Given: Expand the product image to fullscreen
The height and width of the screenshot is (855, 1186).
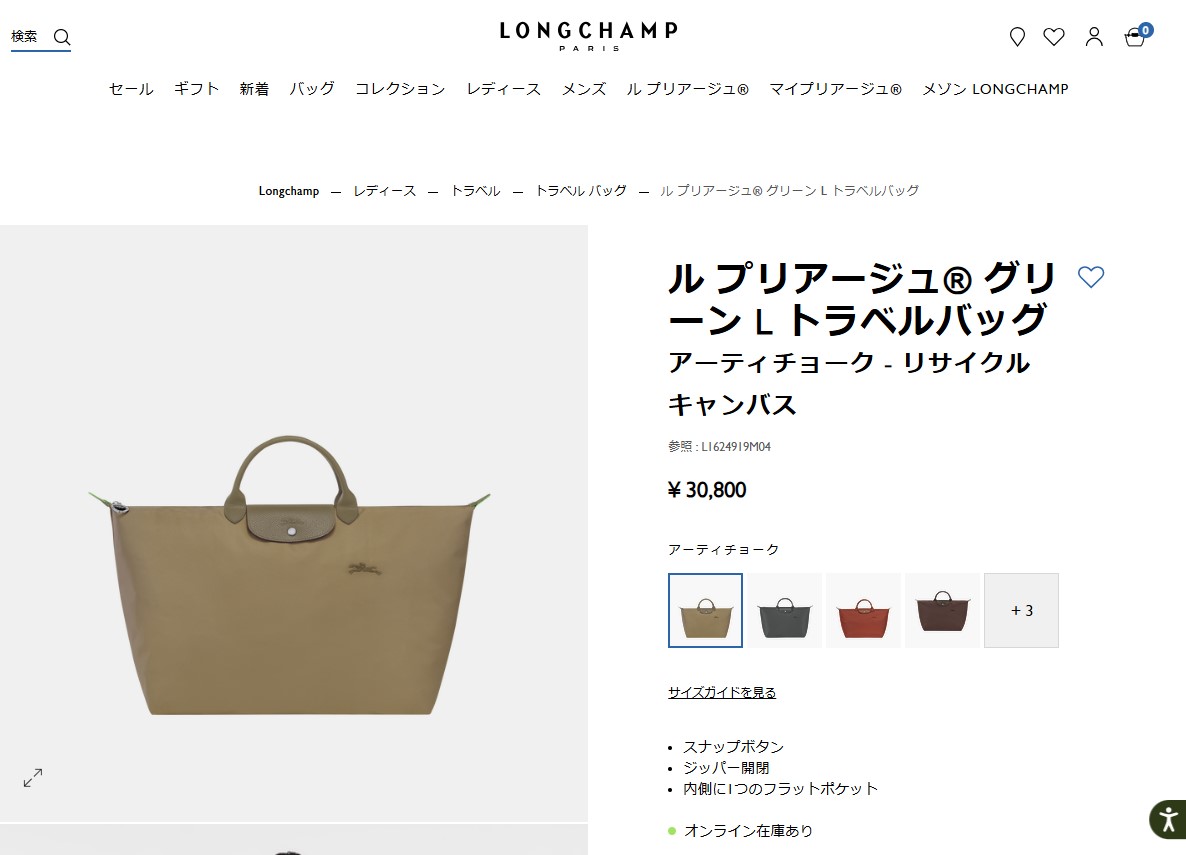Looking at the screenshot, I should click(33, 778).
